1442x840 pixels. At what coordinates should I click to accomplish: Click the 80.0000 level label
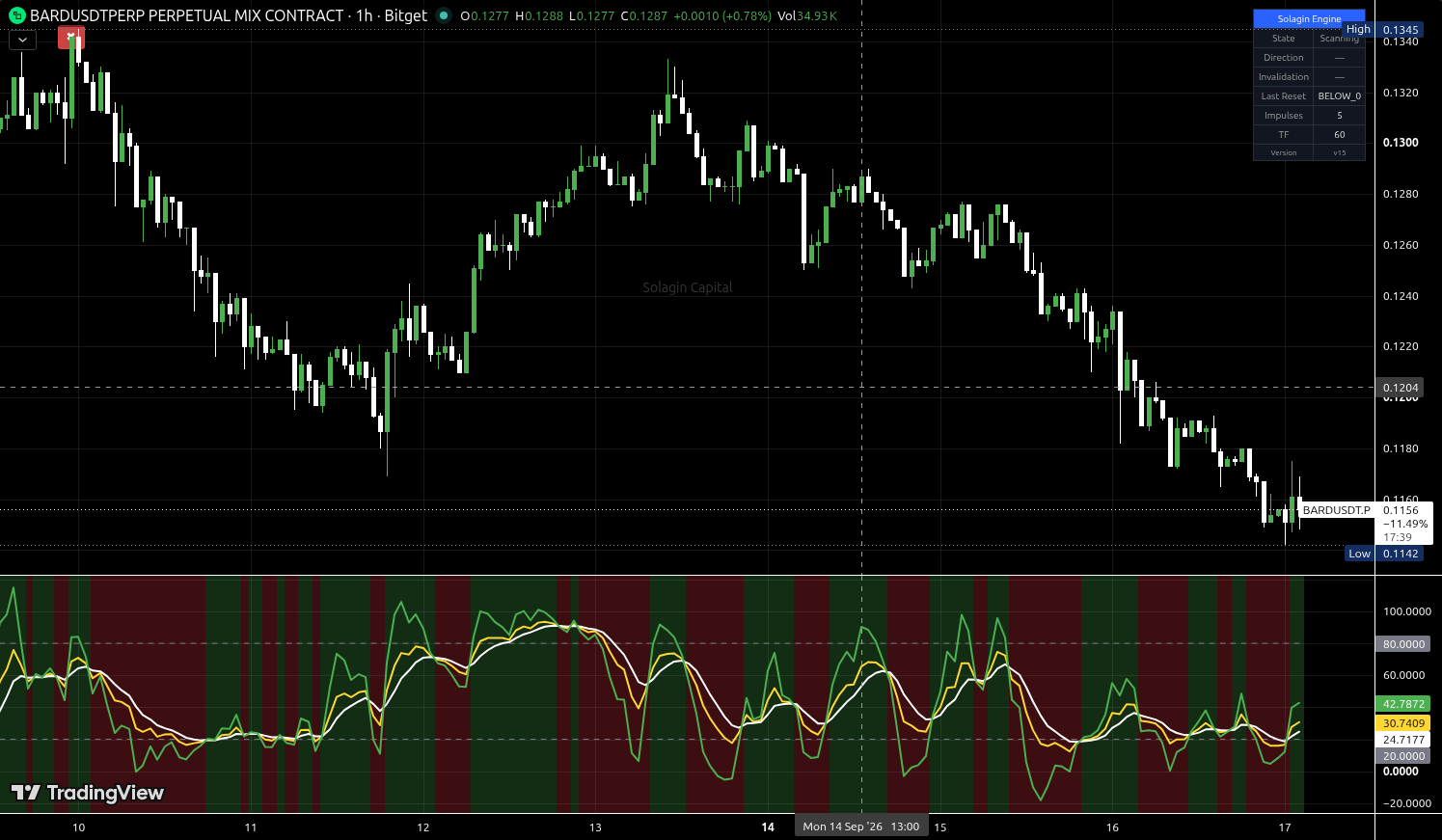click(x=1403, y=644)
